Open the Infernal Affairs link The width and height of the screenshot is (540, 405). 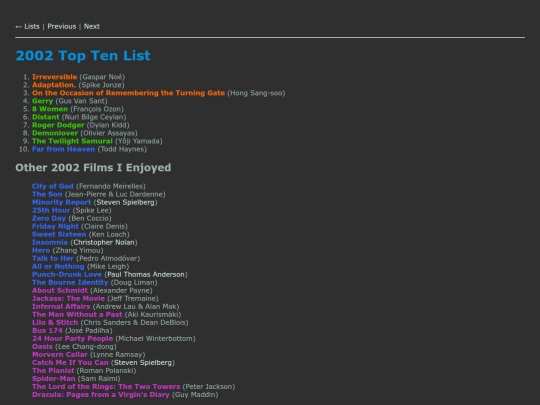pyautogui.click(x=61, y=307)
